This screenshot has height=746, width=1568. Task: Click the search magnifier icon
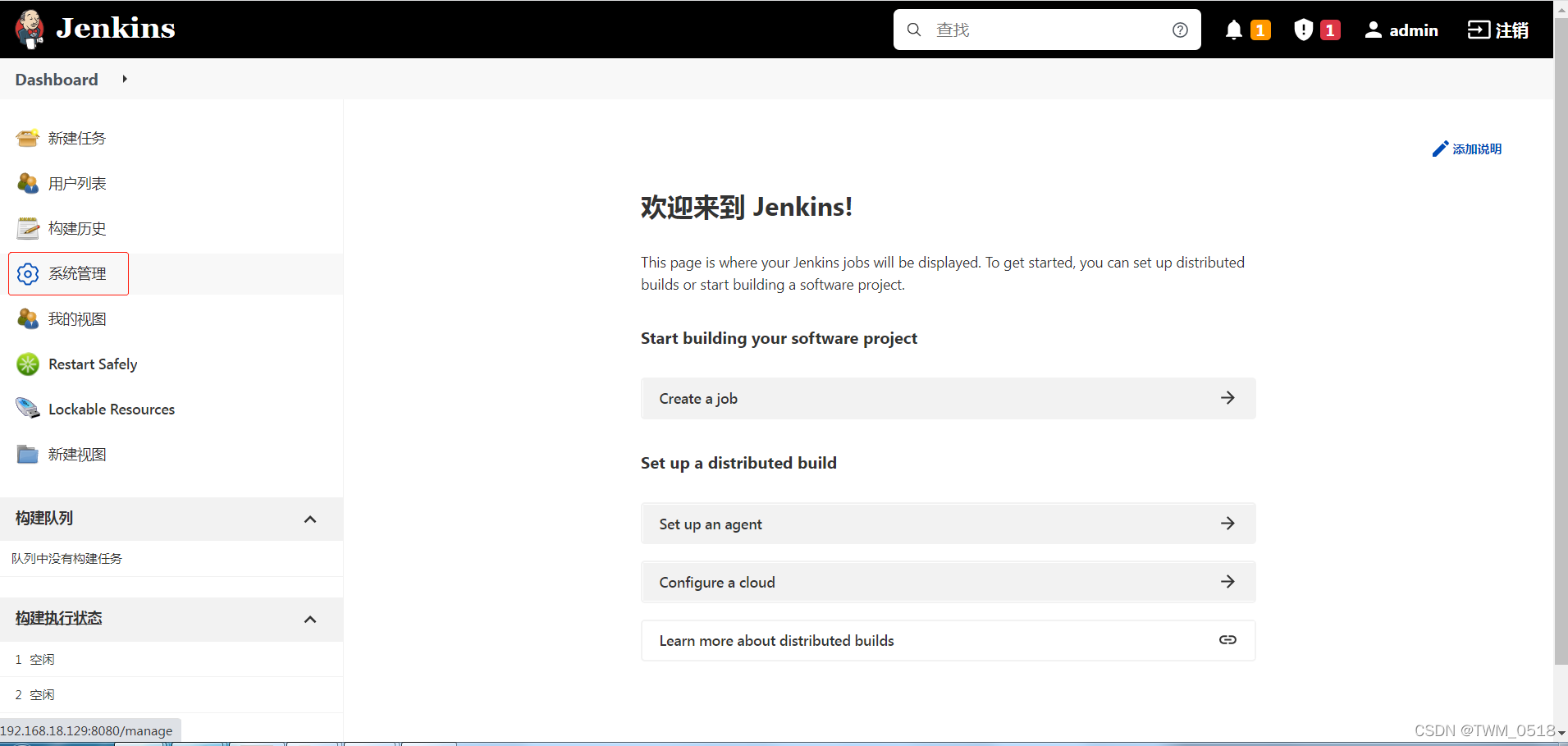click(914, 30)
